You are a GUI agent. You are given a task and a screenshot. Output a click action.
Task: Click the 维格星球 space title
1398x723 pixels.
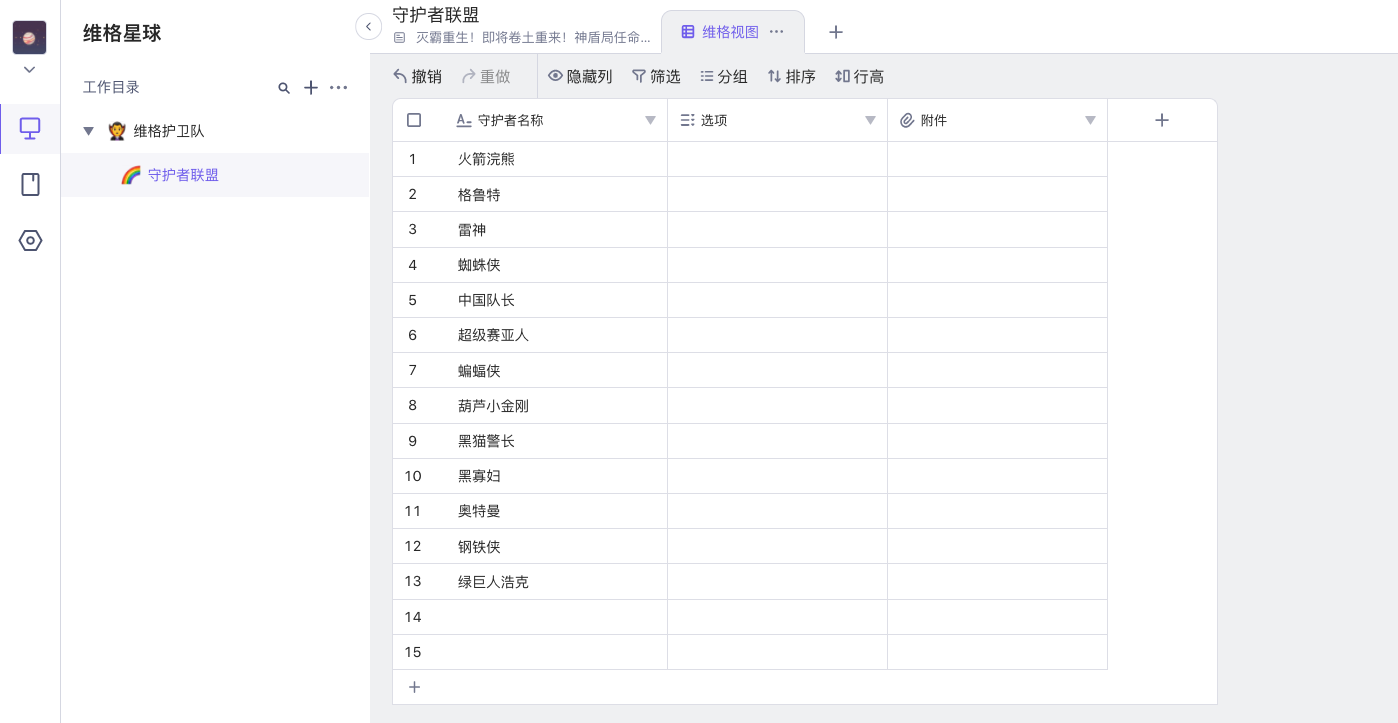122,34
